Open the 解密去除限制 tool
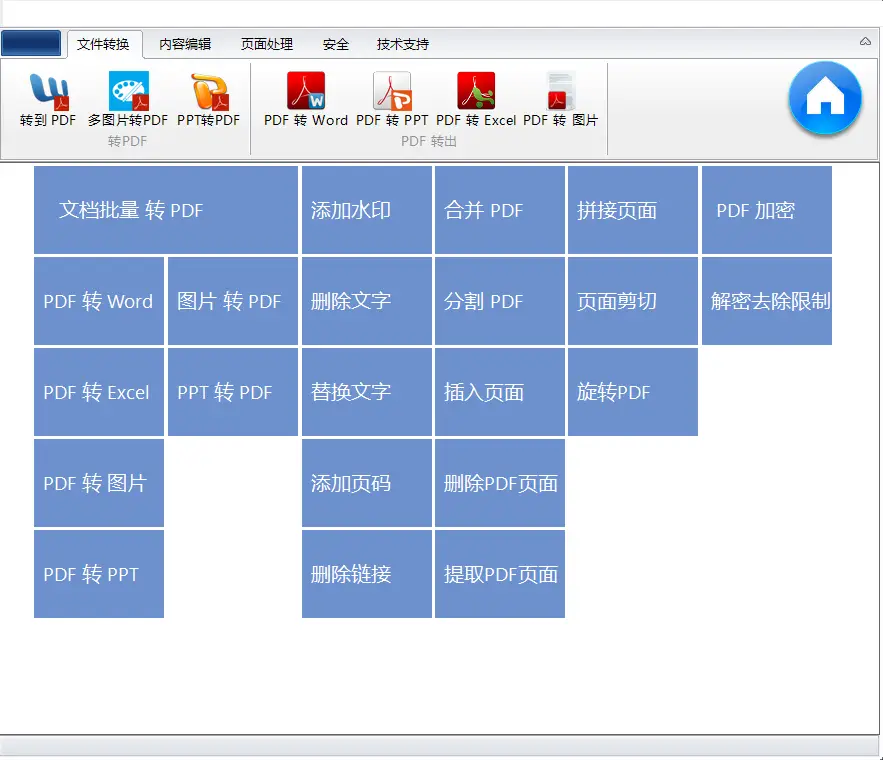 pyautogui.click(x=766, y=301)
